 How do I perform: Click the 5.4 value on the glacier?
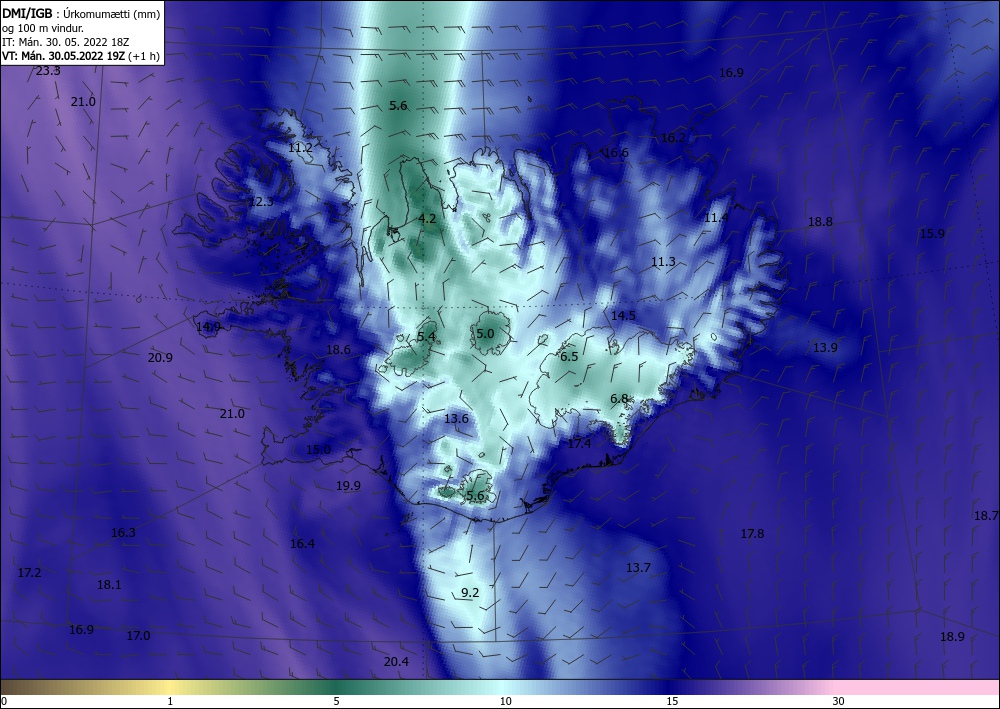(427, 336)
